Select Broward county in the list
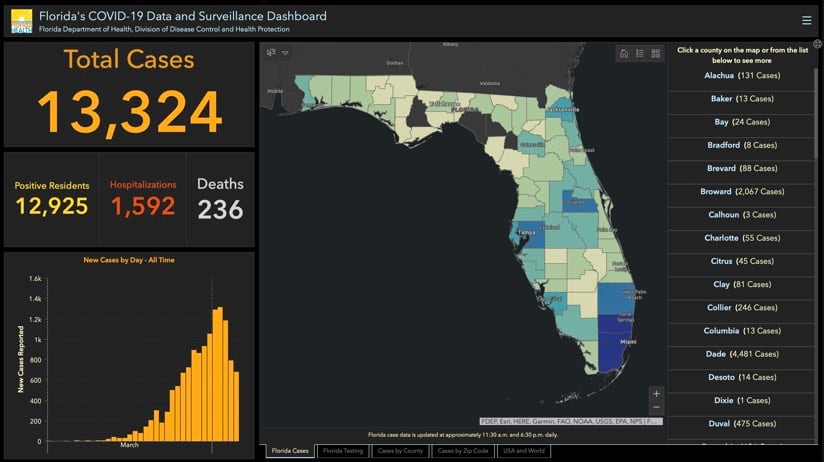 pyautogui.click(x=741, y=192)
